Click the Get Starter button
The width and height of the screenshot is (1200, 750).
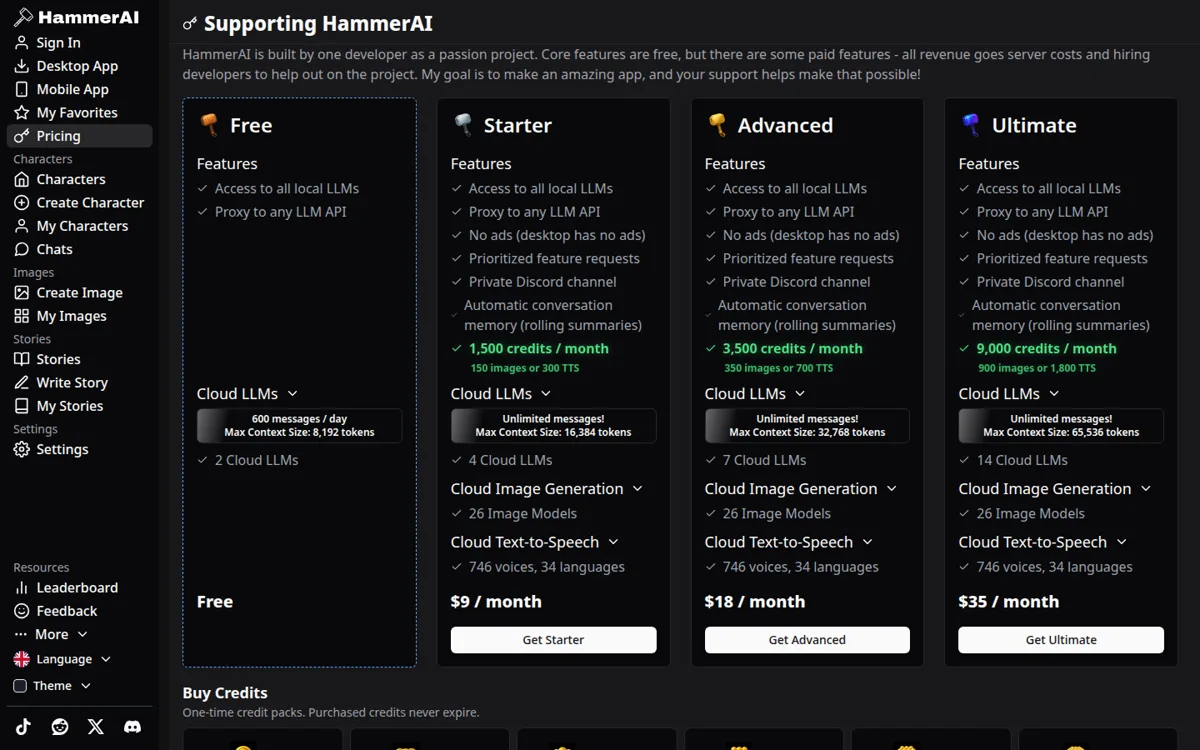pyautogui.click(x=554, y=640)
